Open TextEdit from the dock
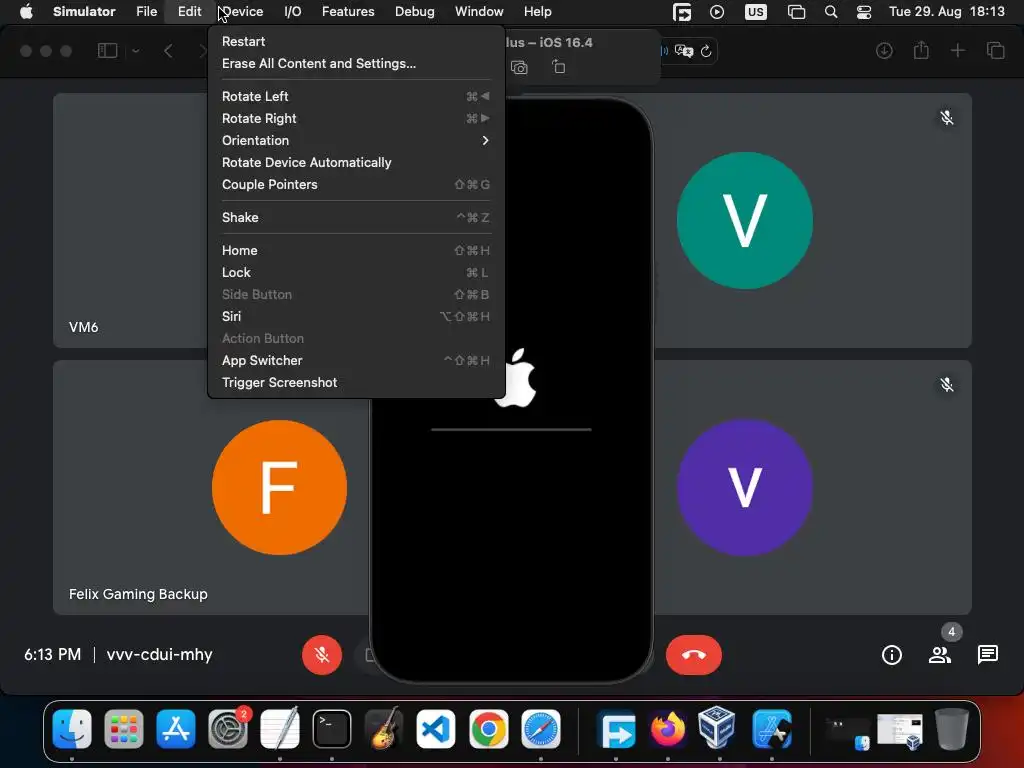 (x=280, y=729)
